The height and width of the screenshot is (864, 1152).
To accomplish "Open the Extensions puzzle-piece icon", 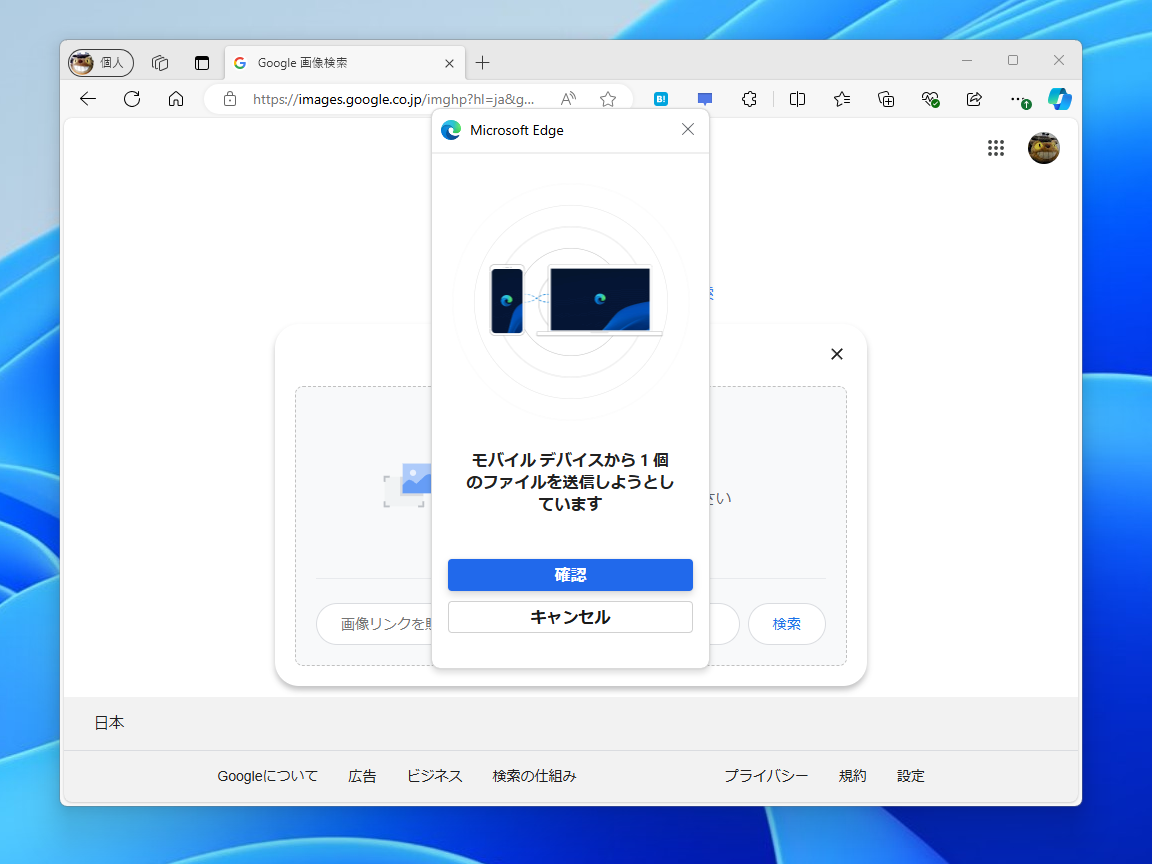I will (x=749, y=99).
